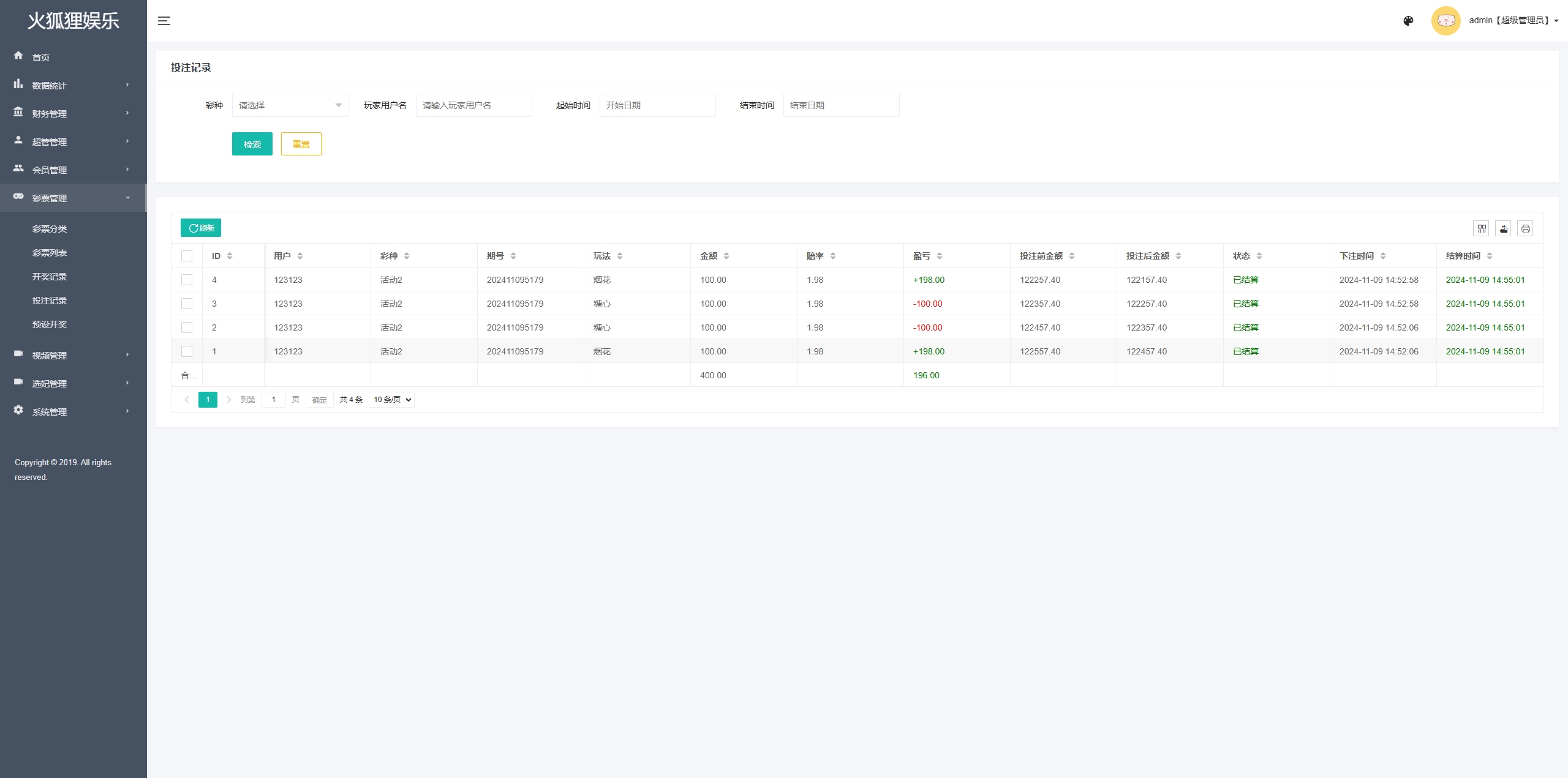Sort the 盈亏 column

click(940, 256)
